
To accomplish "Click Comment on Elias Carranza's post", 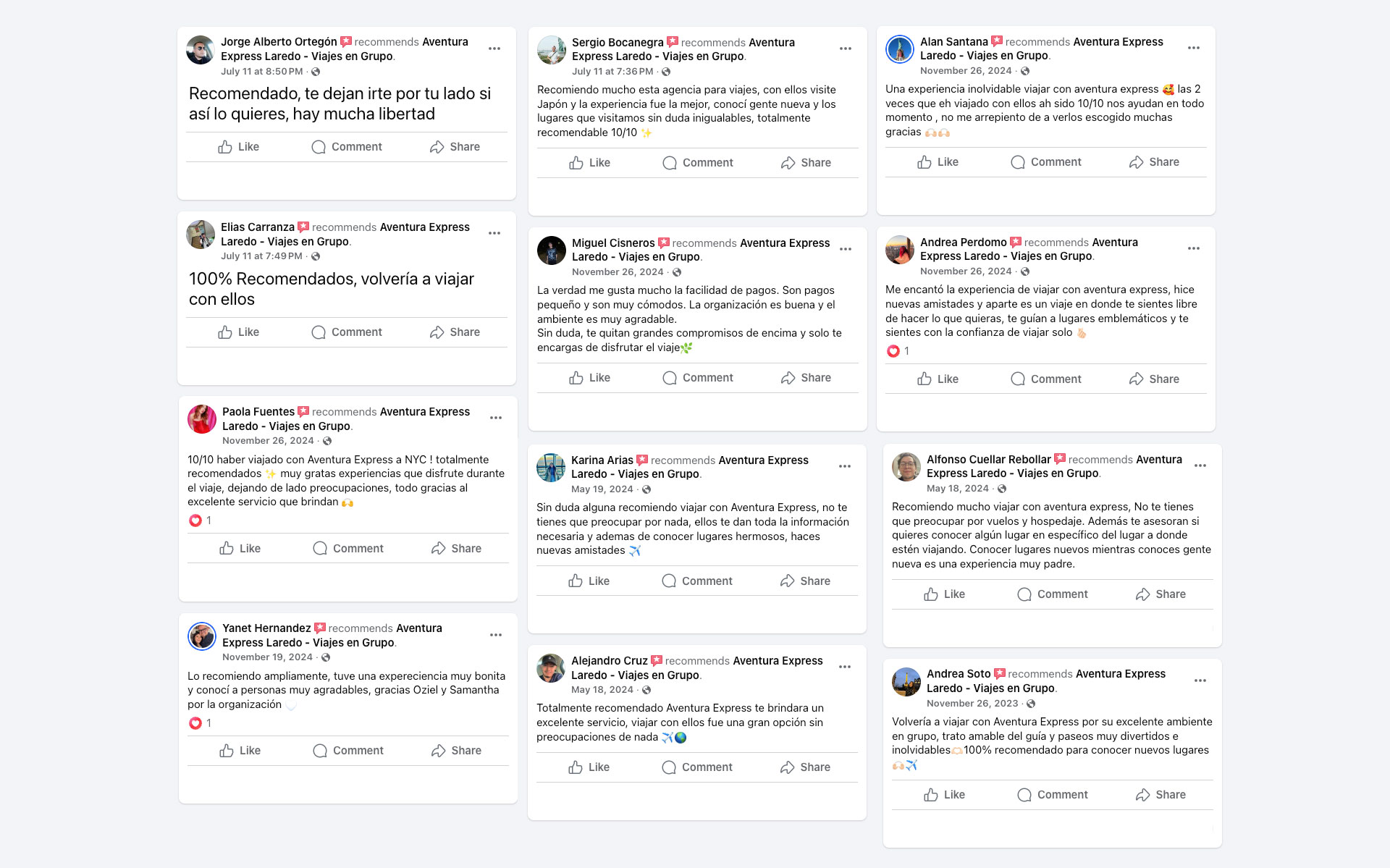I will click(x=347, y=332).
